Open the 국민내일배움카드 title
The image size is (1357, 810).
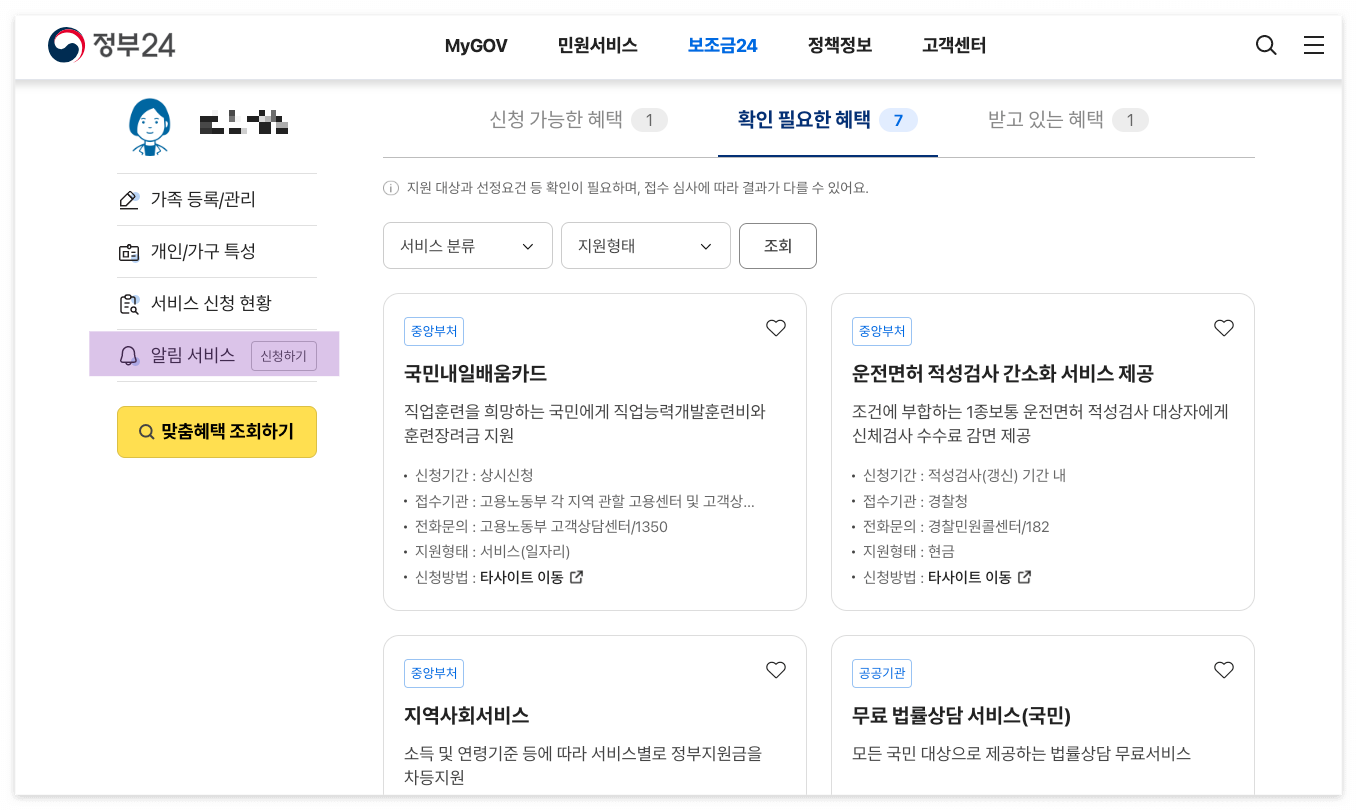(x=475, y=374)
